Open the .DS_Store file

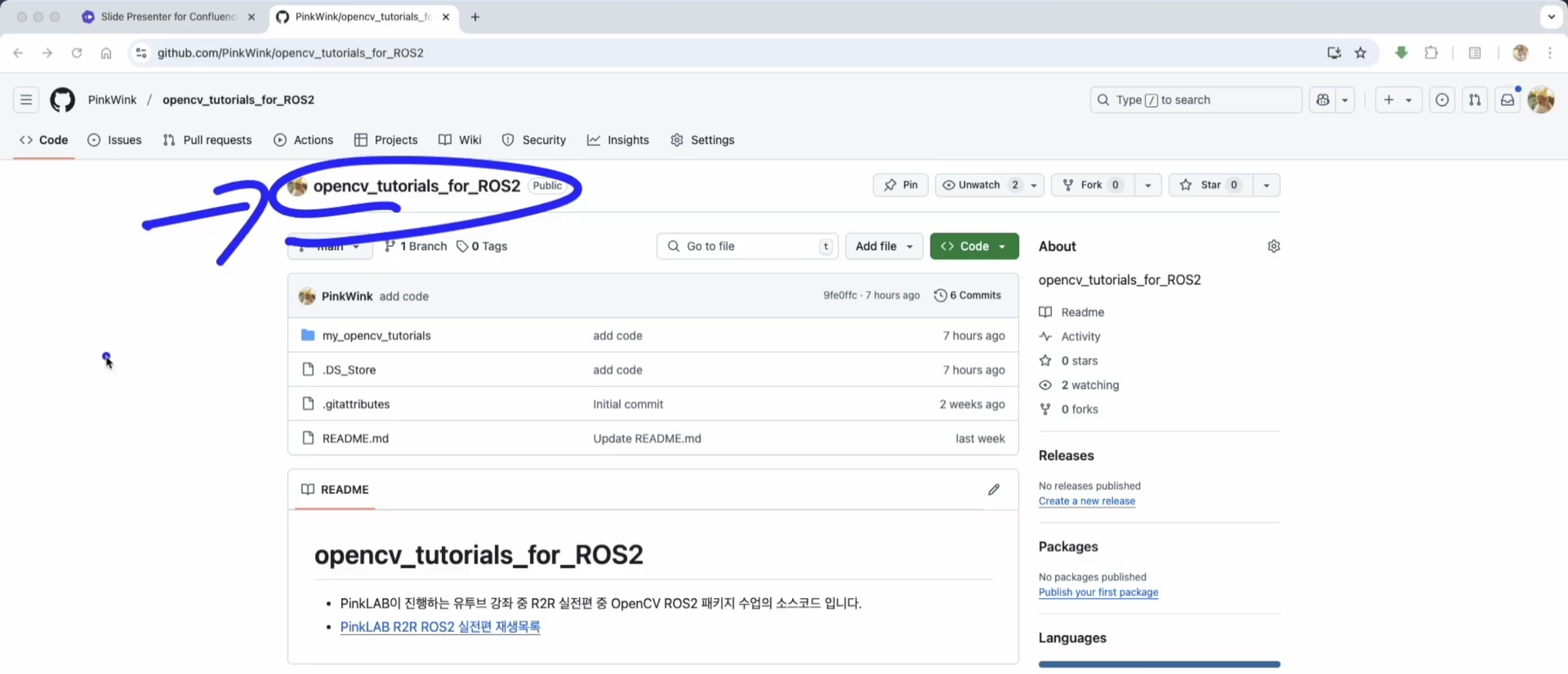(349, 370)
